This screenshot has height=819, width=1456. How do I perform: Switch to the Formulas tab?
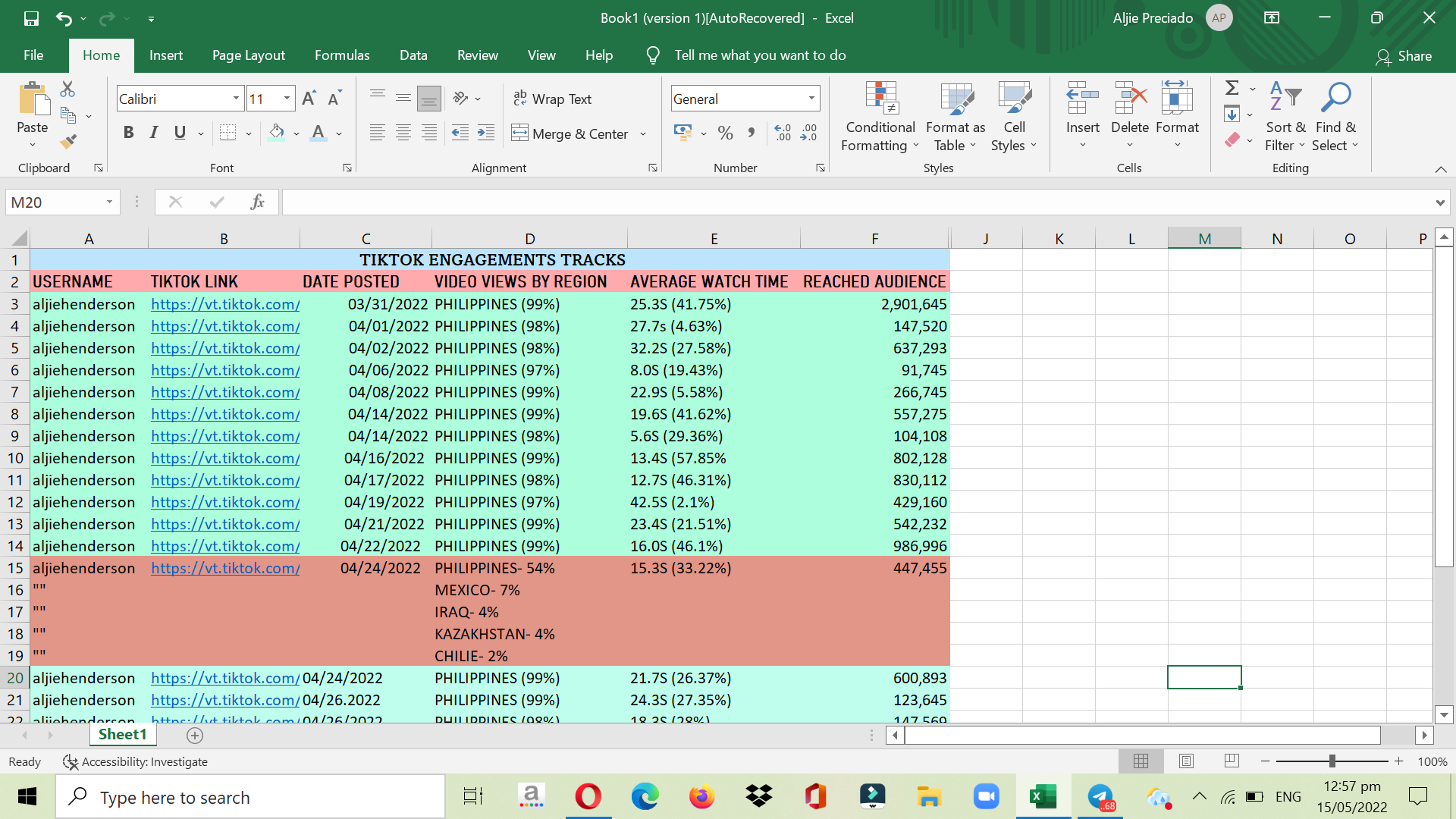(x=342, y=55)
